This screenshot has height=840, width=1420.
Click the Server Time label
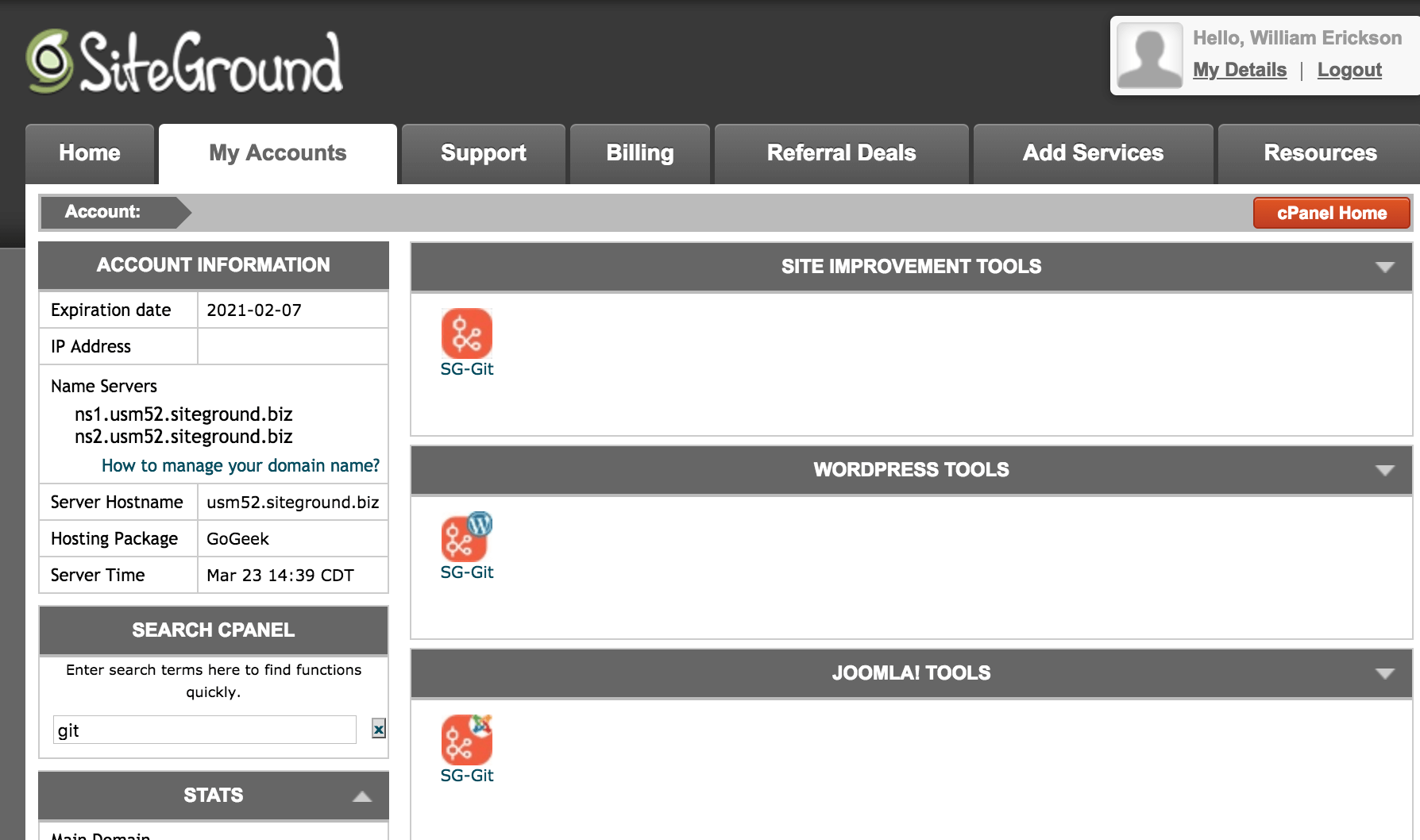click(98, 576)
